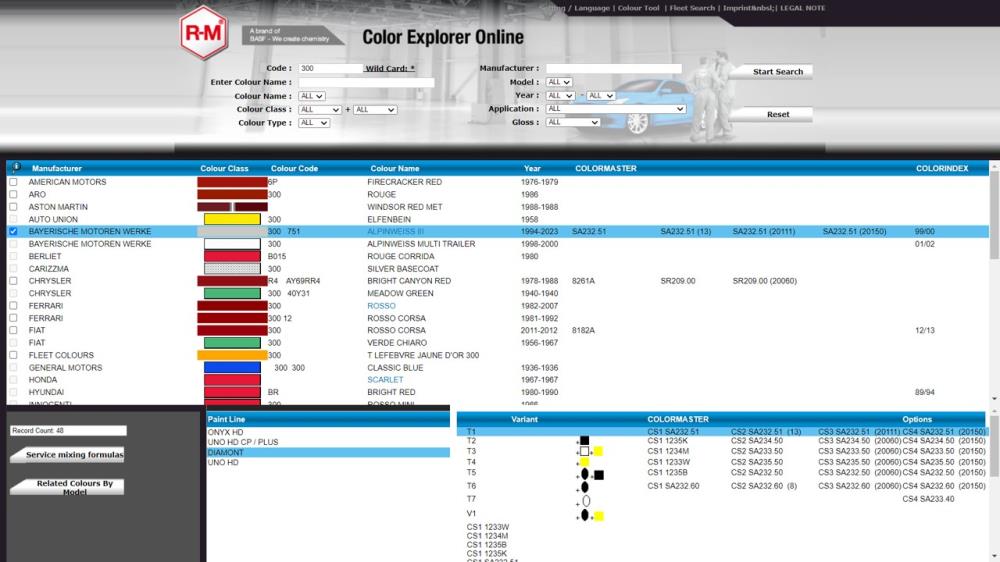
Task: Click the CS1 1235K cell in T2 row
Action: coord(667,441)
